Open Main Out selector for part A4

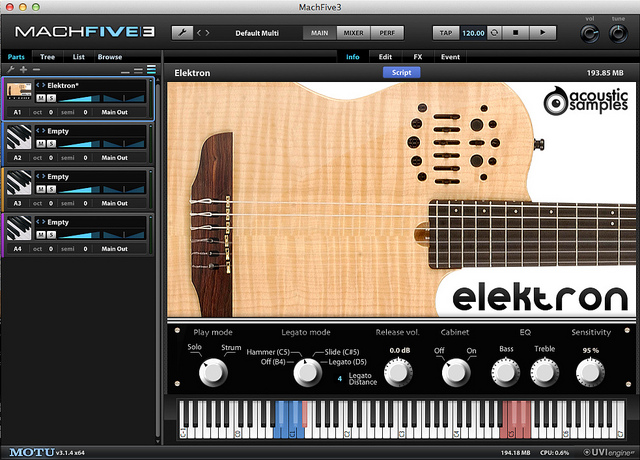pos(115,249)
